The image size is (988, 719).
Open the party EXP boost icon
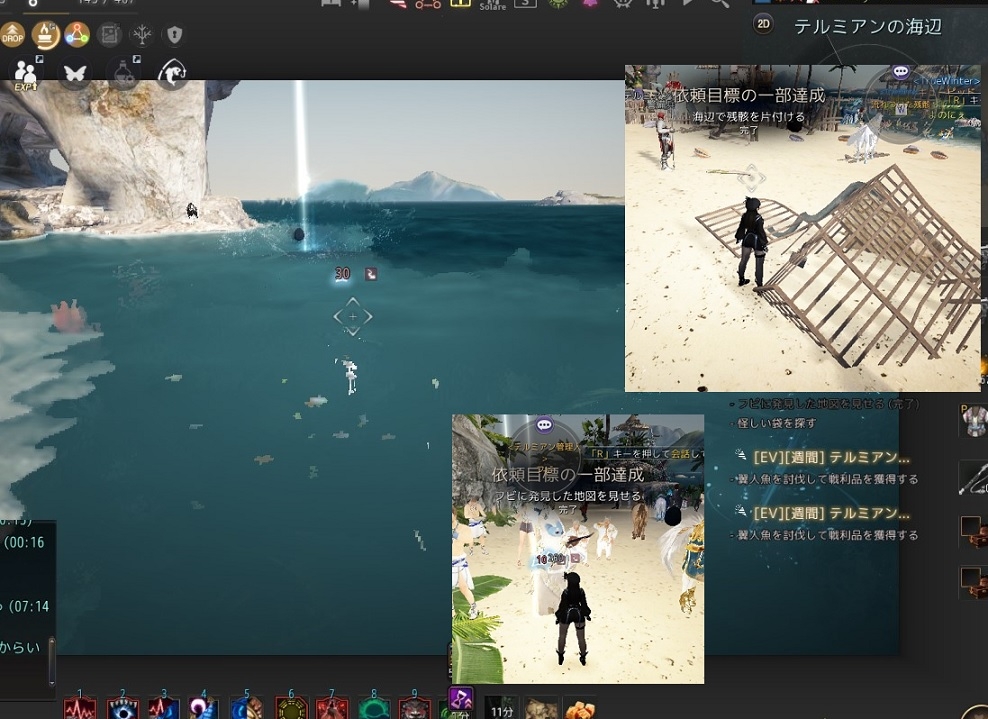click(x=26, y=74)
